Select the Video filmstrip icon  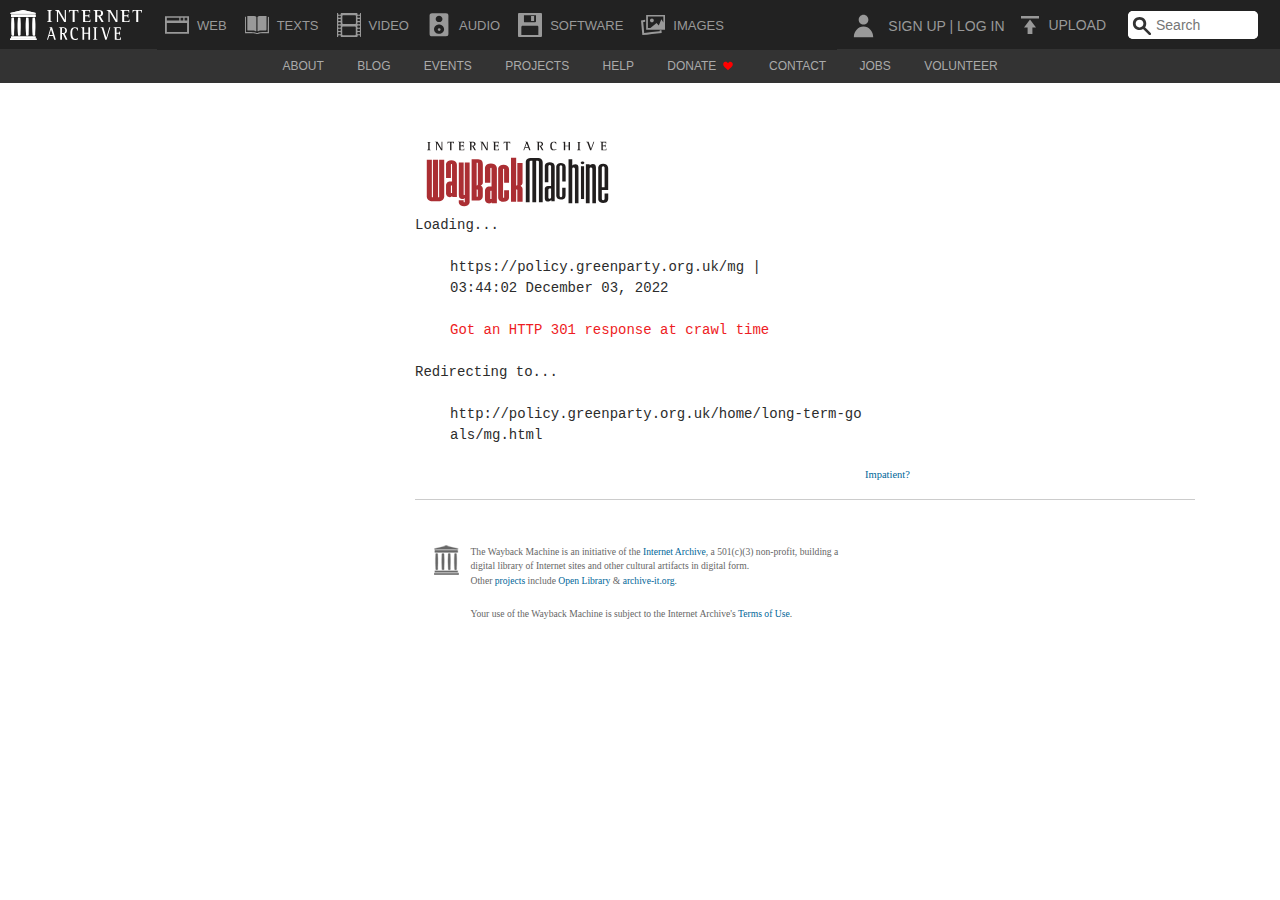coord(348,25)
